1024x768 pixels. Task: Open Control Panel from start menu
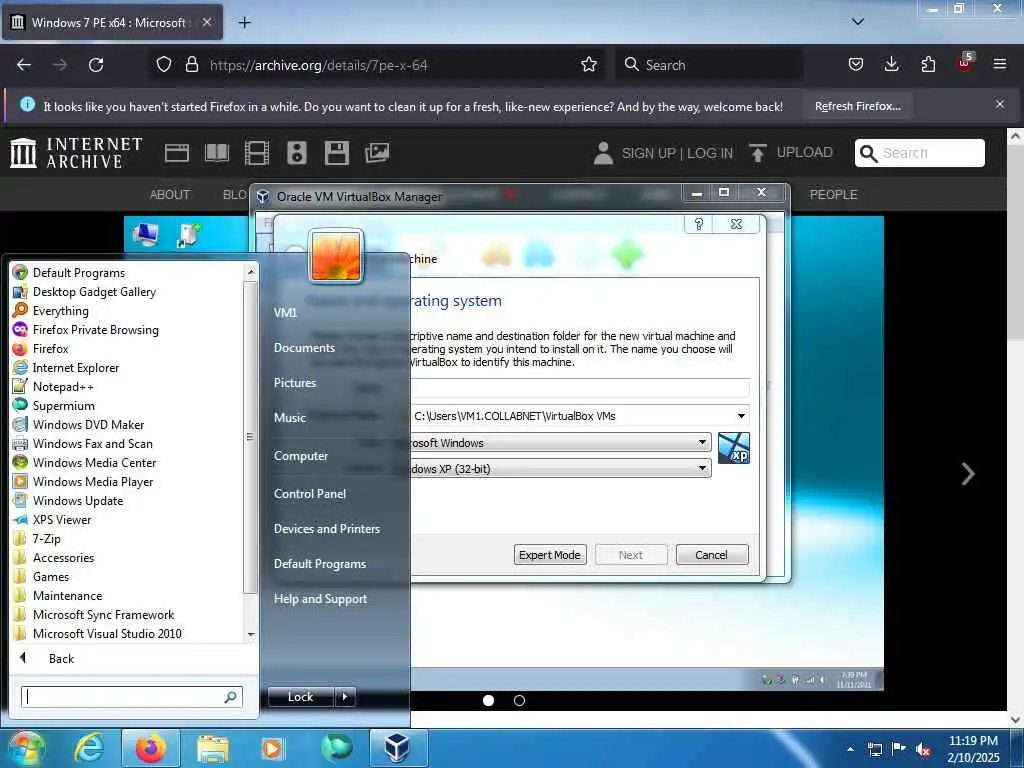click(310, 494)
